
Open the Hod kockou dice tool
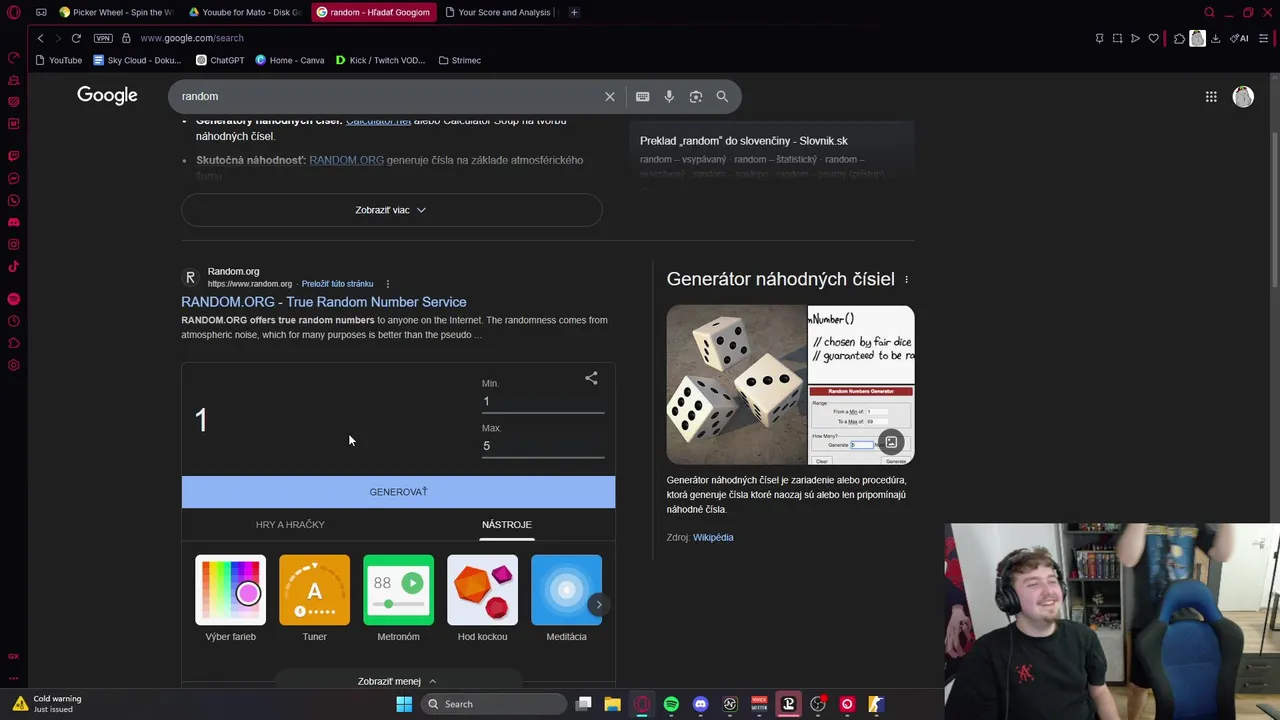[482, 599]
